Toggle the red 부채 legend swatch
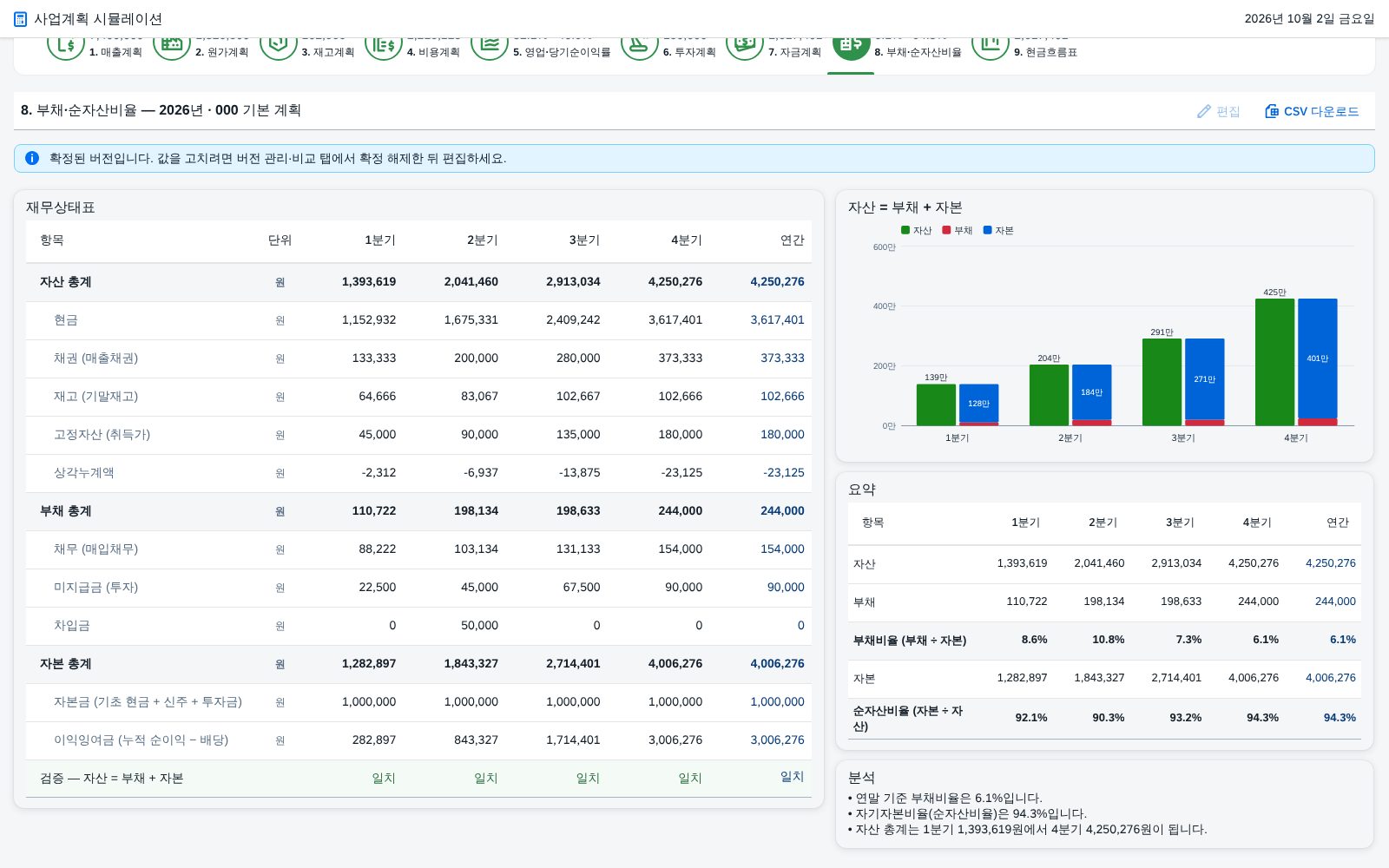 coord(946,230)
